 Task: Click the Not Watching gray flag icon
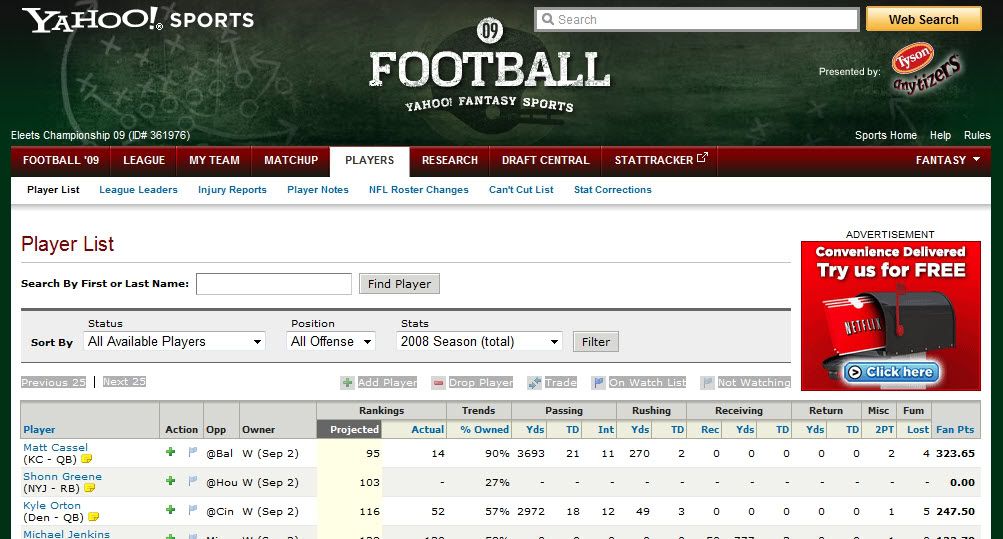point(707,382)
